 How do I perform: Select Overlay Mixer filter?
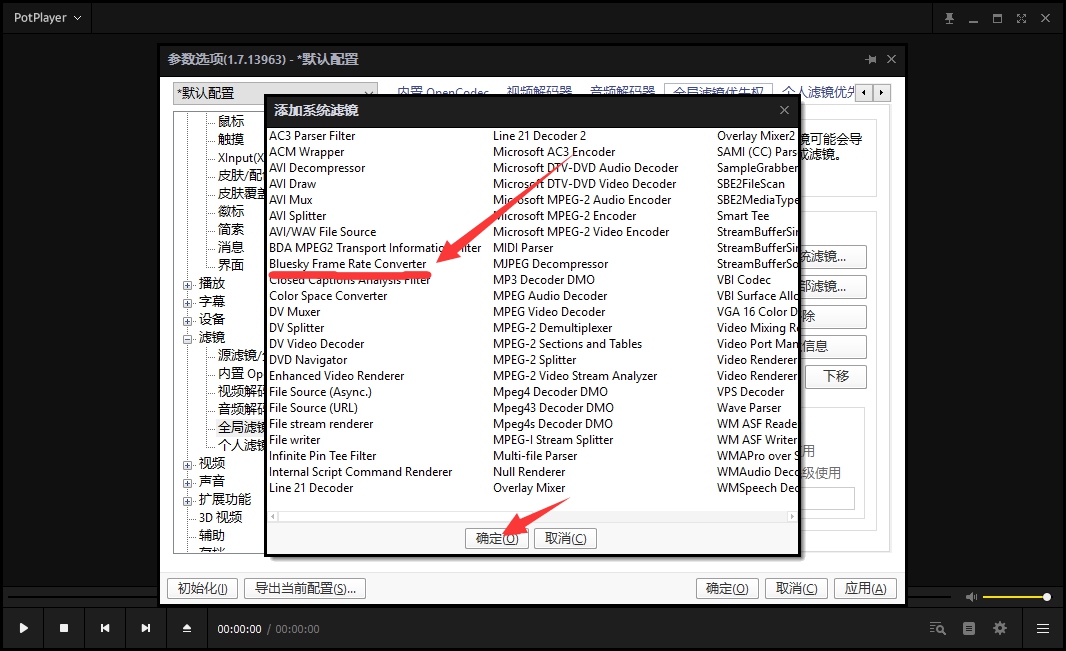tap(529, 488)
